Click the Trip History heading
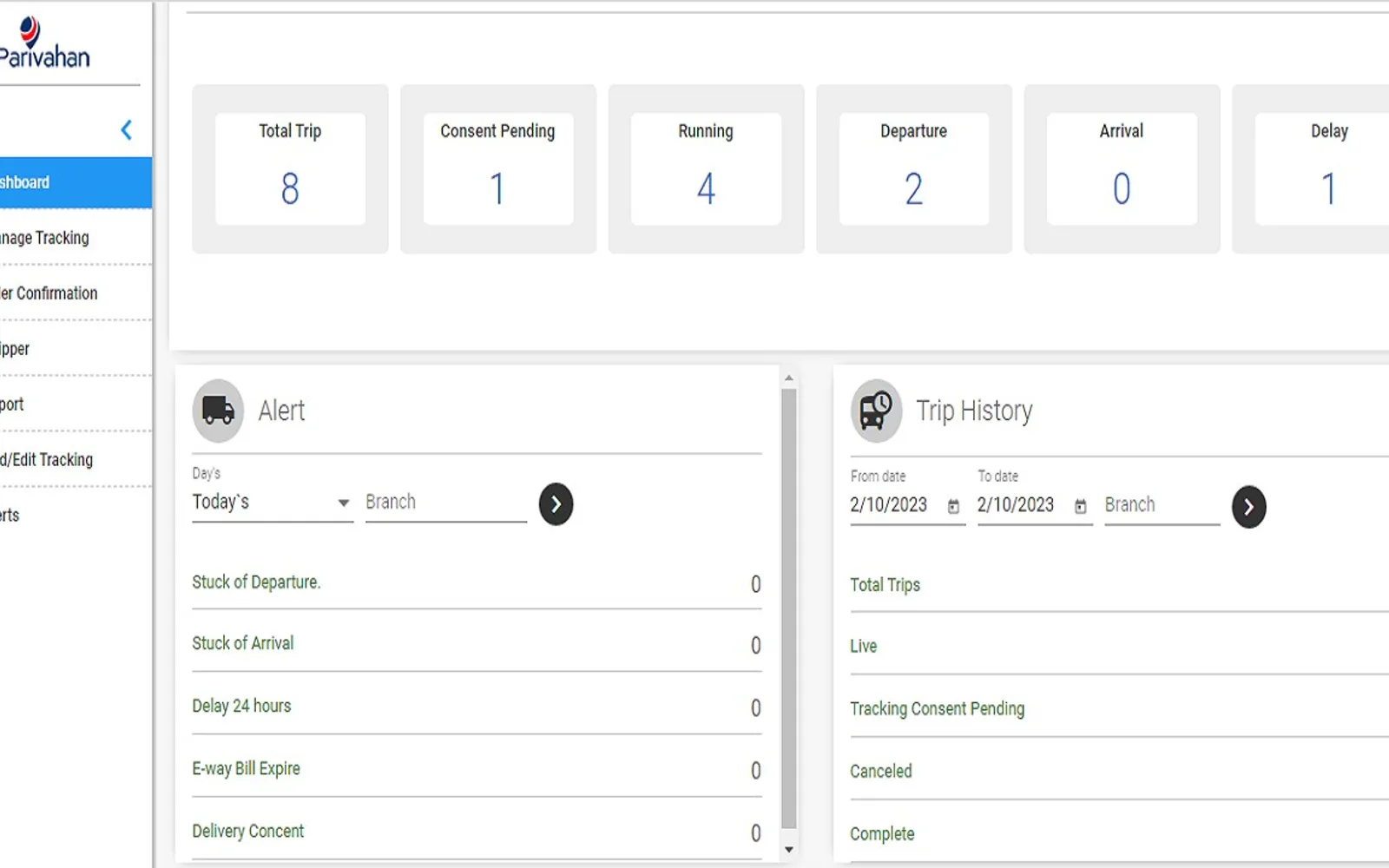Viewport: 1389px width, 868px height. 974,411
